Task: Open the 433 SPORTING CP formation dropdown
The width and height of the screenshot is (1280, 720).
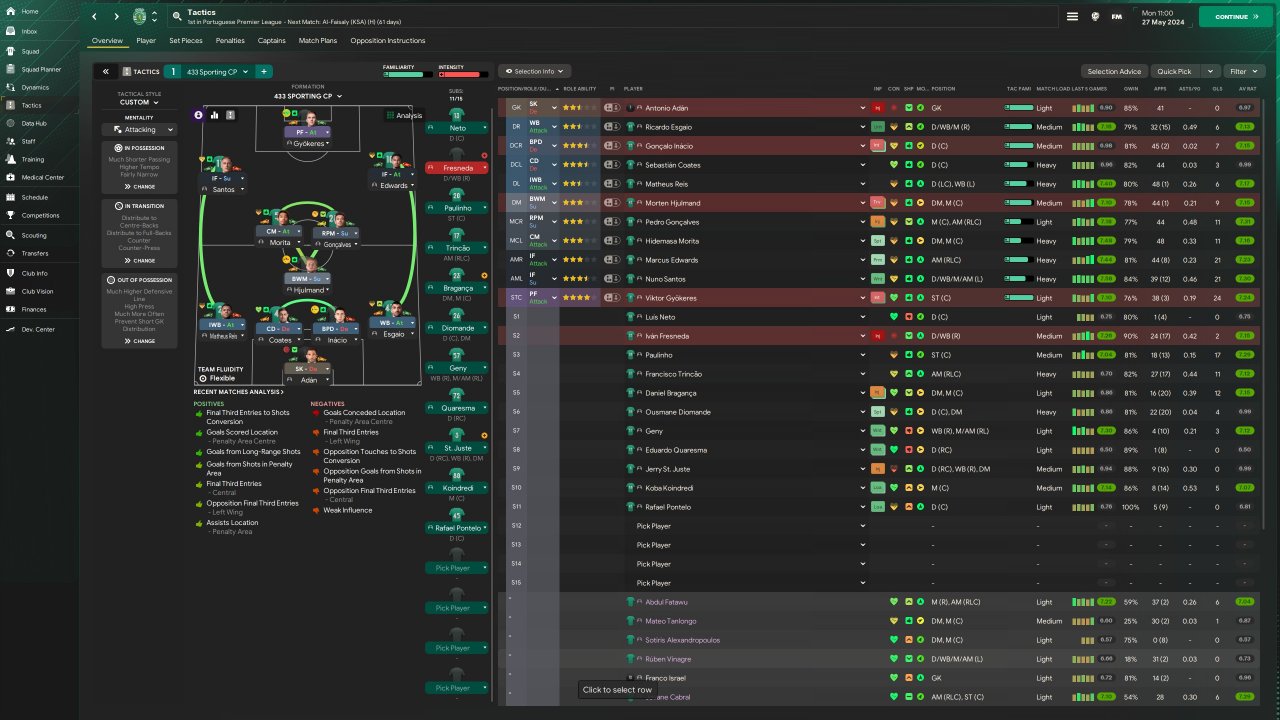Action: (x=308, y=96)
